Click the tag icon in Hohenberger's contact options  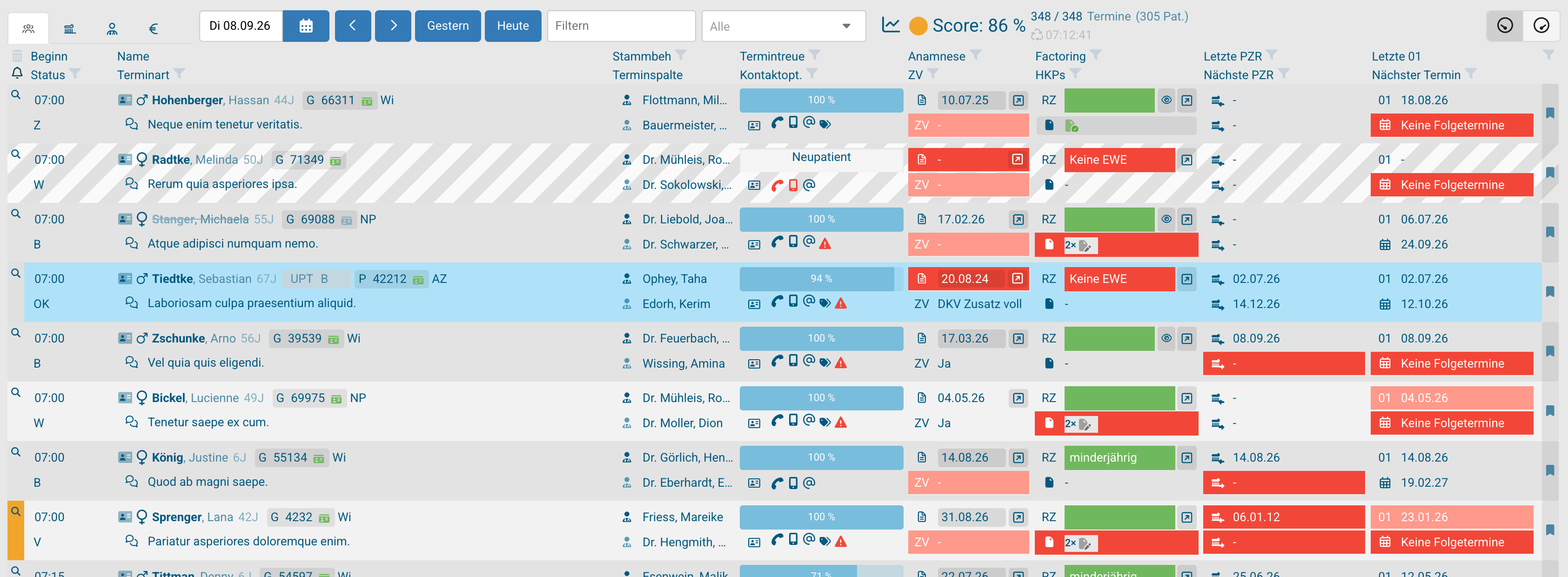coord(825,125)
